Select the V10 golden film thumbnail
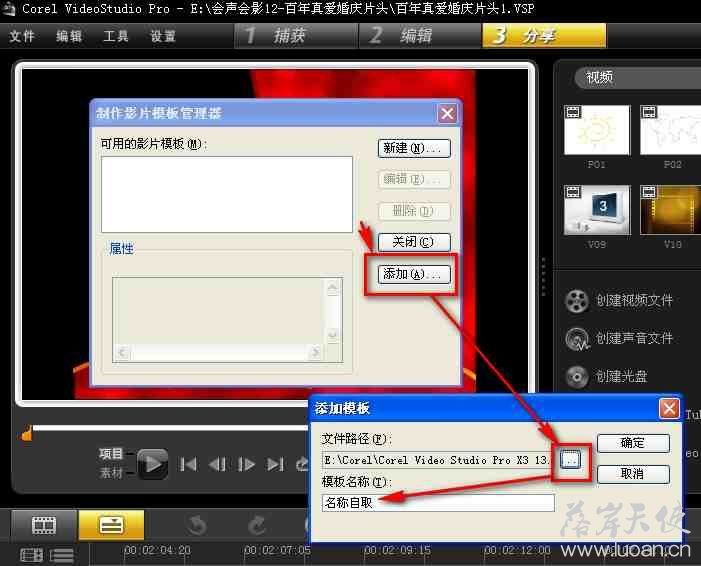 670,210
